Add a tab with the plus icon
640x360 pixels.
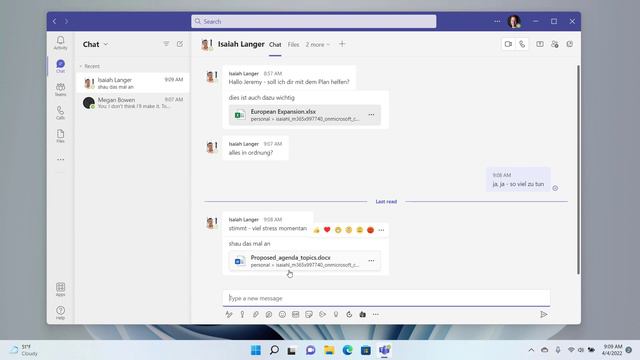[x=342, y=44]
